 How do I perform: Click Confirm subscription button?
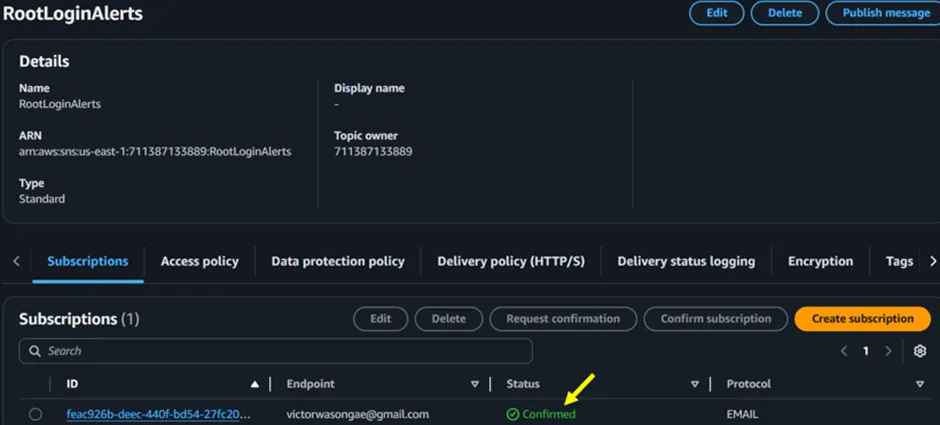[716, 319]
